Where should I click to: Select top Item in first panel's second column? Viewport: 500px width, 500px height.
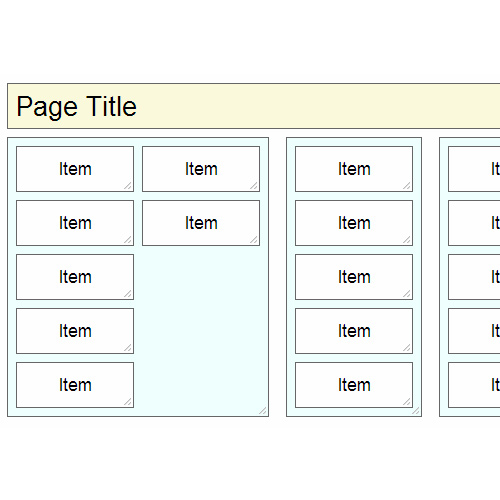[201, 169]
